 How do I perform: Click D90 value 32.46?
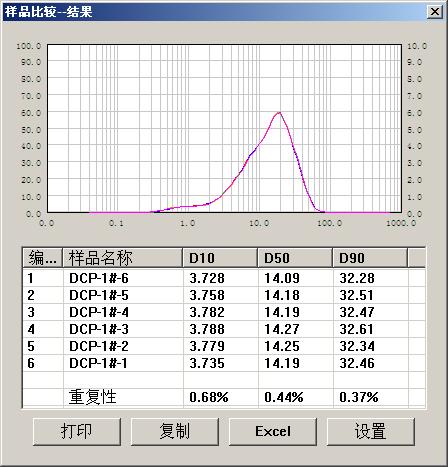click(x=357, y=363)
